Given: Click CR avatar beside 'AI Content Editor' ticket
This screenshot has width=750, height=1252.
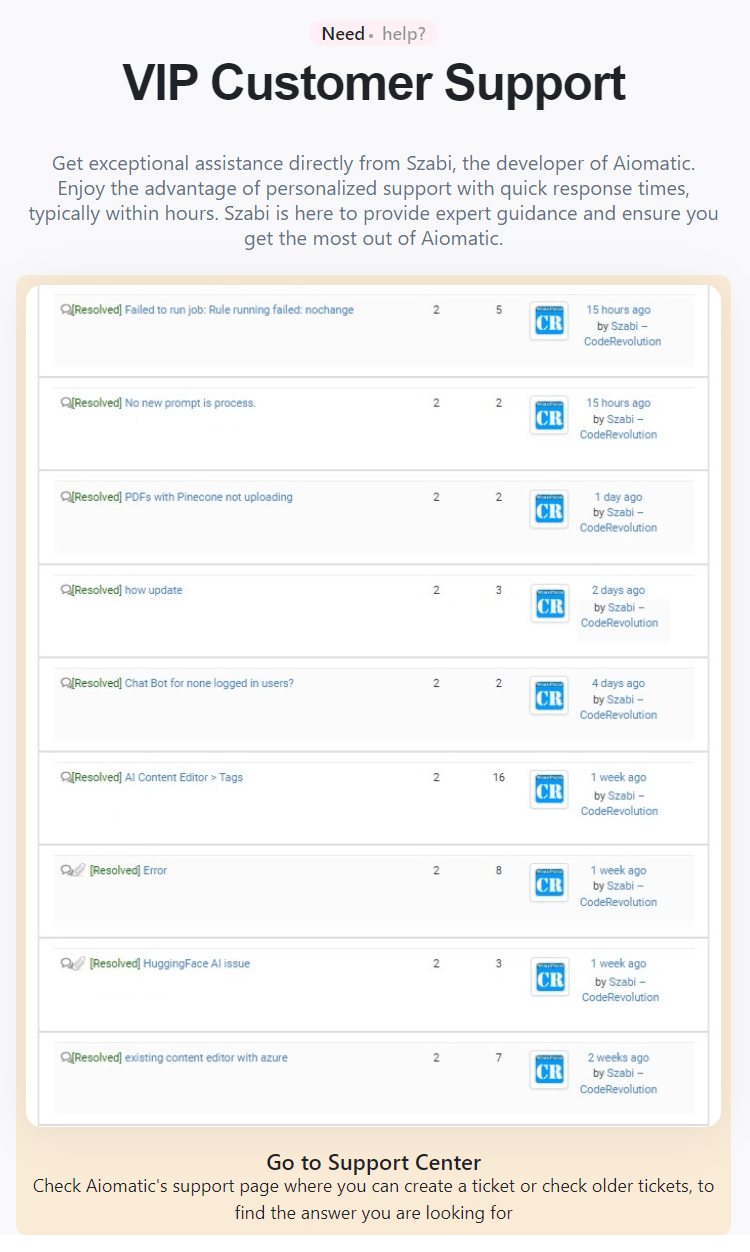Looking at the screenshot, I should tap(549, 790).
